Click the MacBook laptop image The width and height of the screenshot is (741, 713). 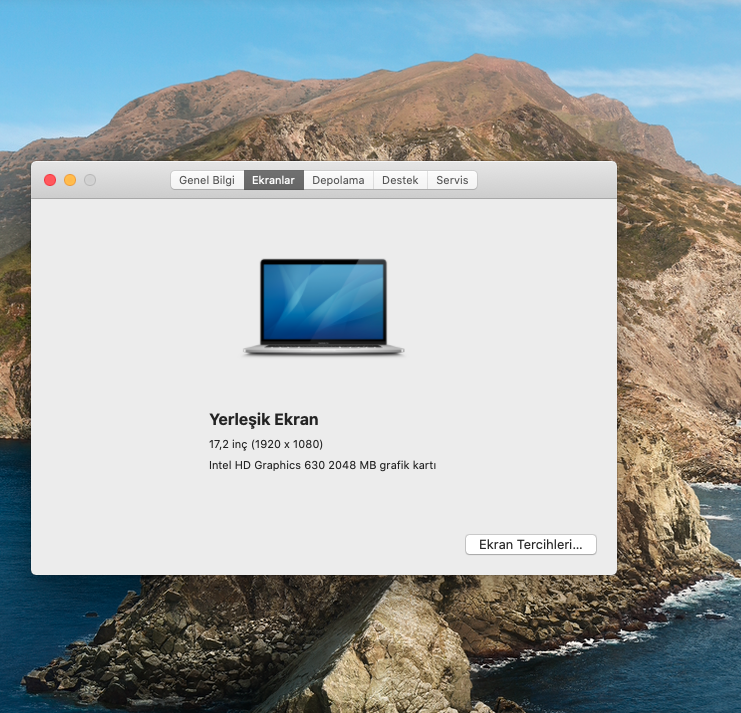coord(323,307)
